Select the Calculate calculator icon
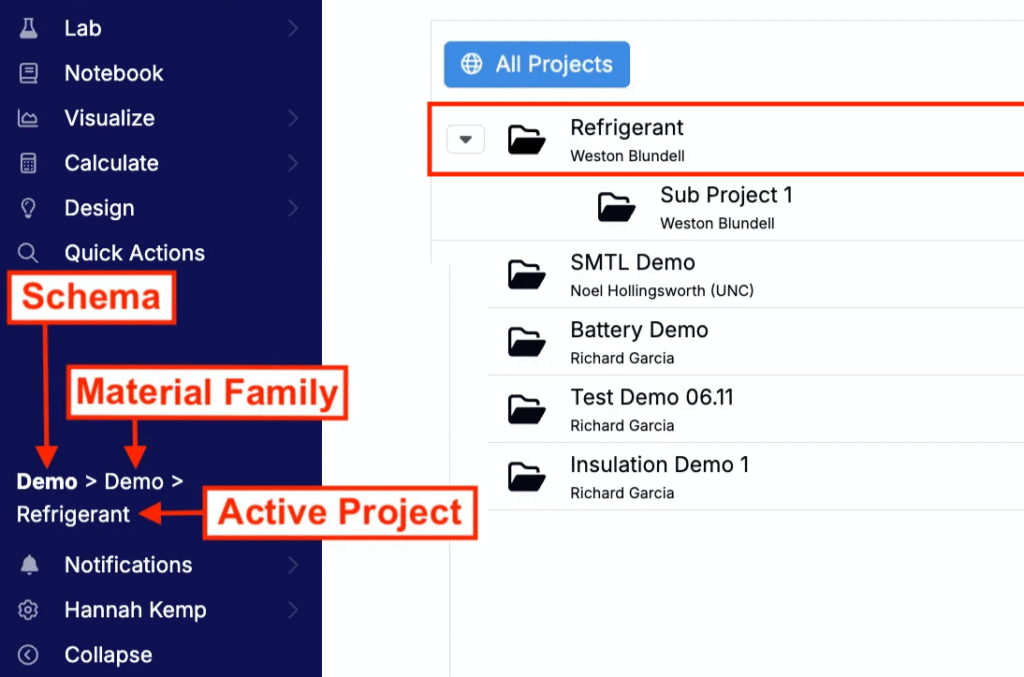1024x677 pixels. pos(28,163)
